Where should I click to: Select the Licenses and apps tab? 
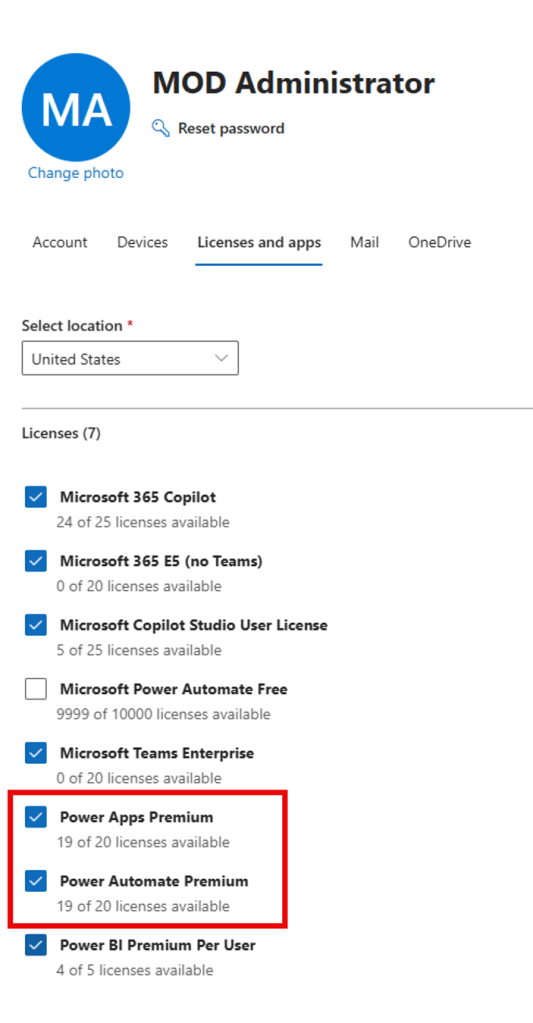click(x=259, y=242)
